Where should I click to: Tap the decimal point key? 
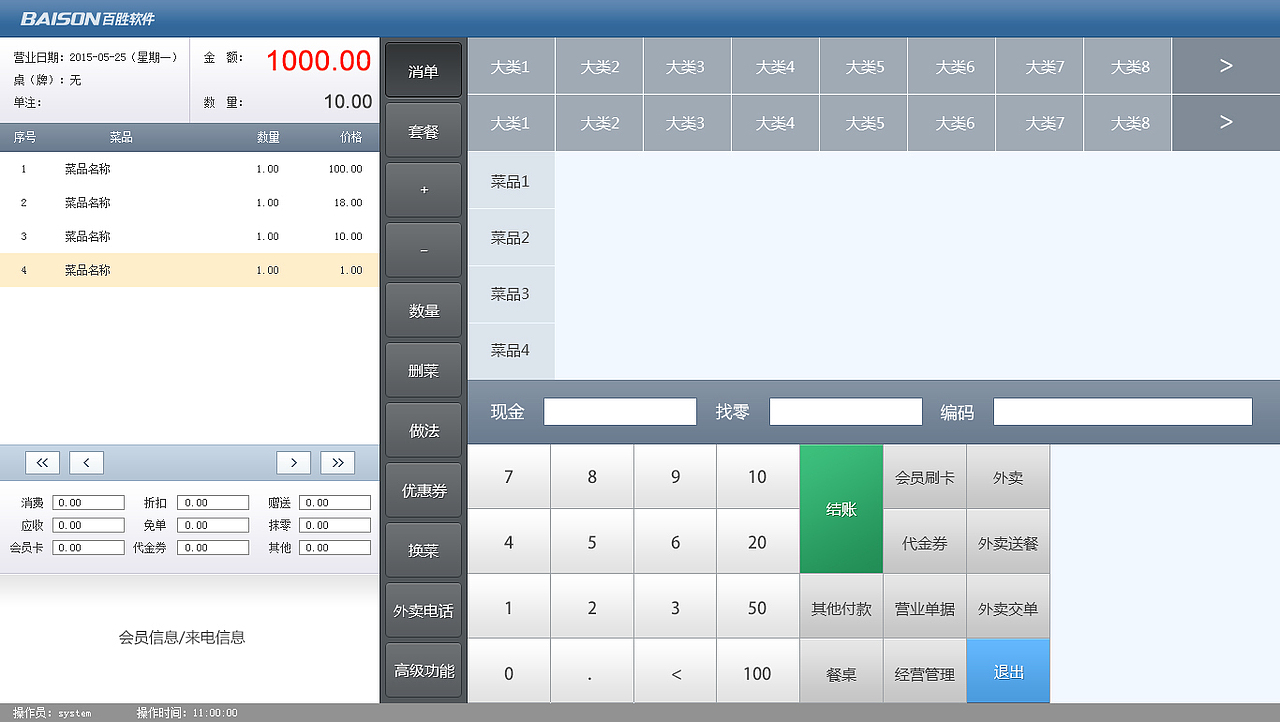pyautogui.click(x=592, y=673)
